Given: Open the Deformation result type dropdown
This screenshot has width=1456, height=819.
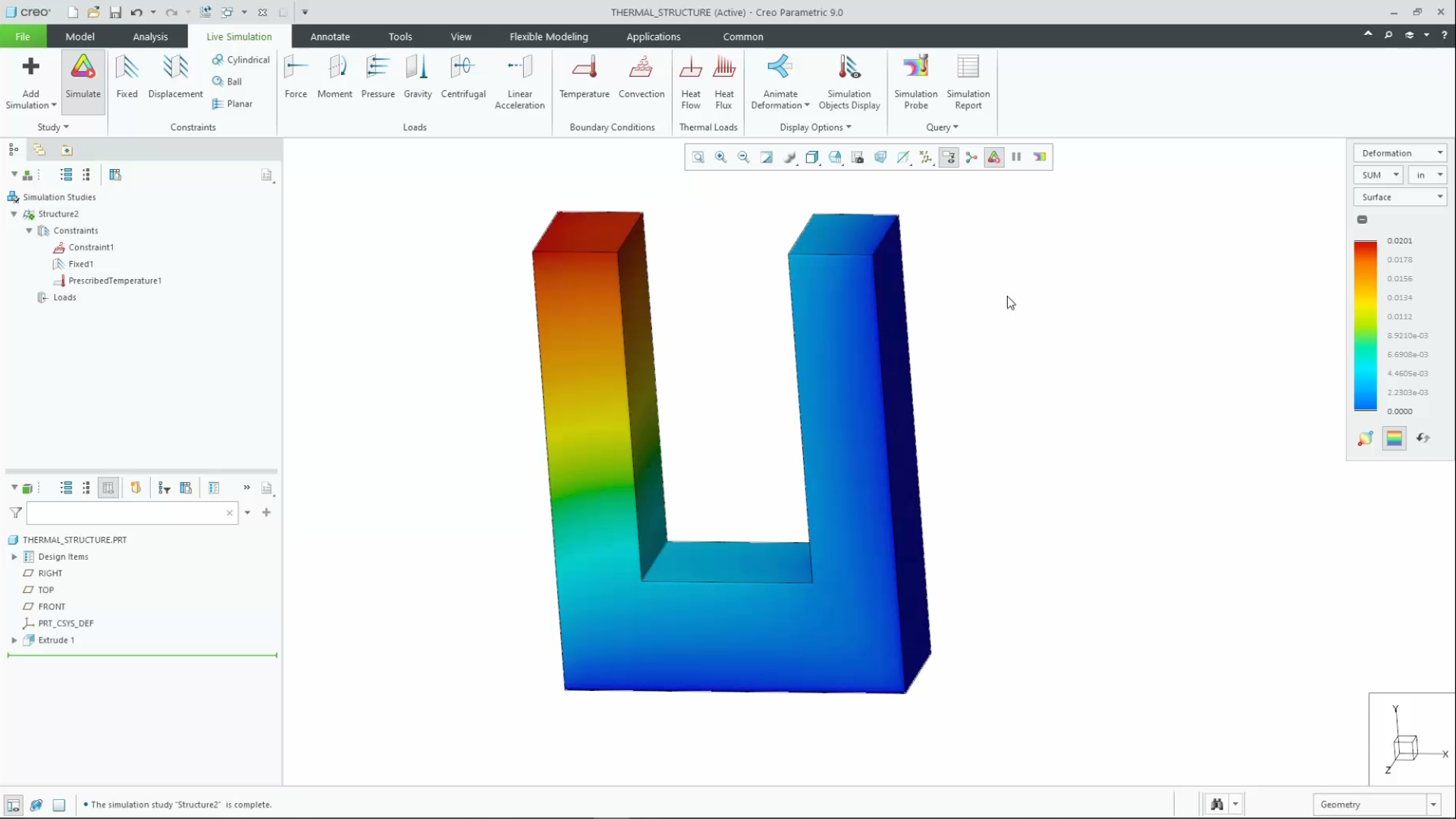Looking at the screenshot, I should coord(1400,153).
